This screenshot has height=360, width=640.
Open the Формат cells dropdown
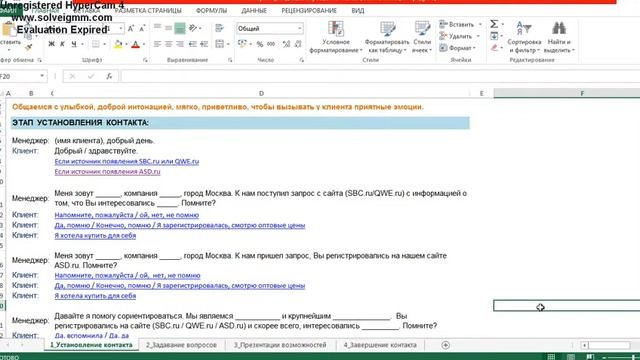[457, 48]
